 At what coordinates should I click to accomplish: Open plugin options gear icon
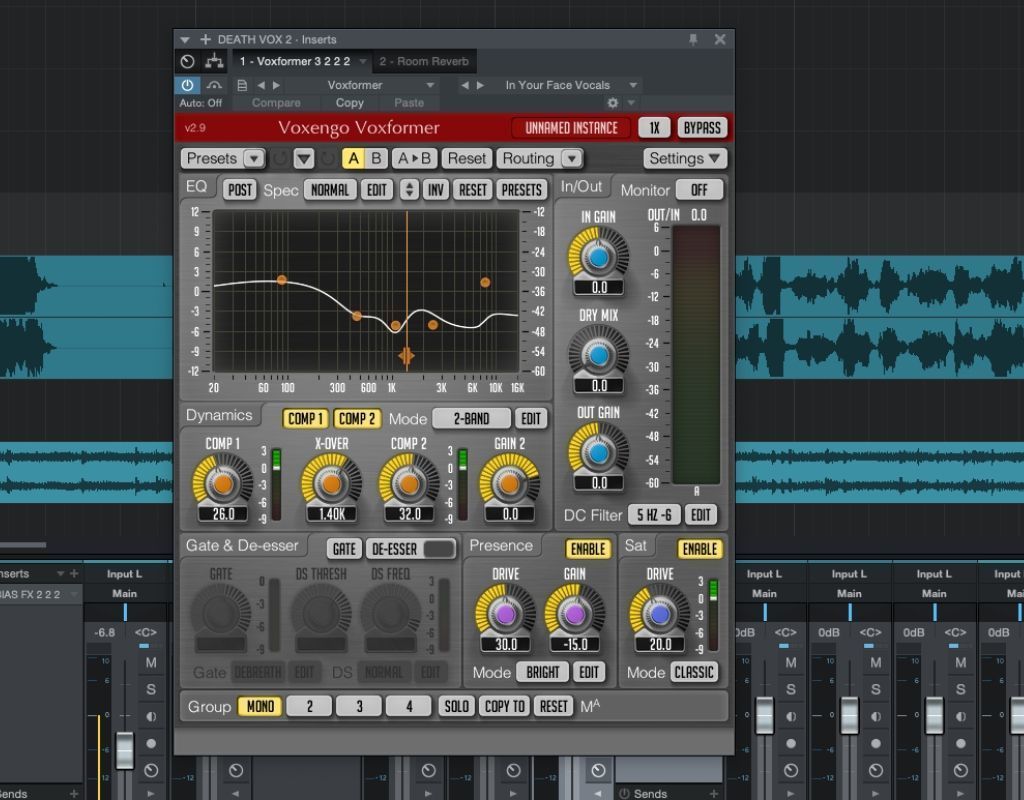pyautogui.click(x=613, y=103)
